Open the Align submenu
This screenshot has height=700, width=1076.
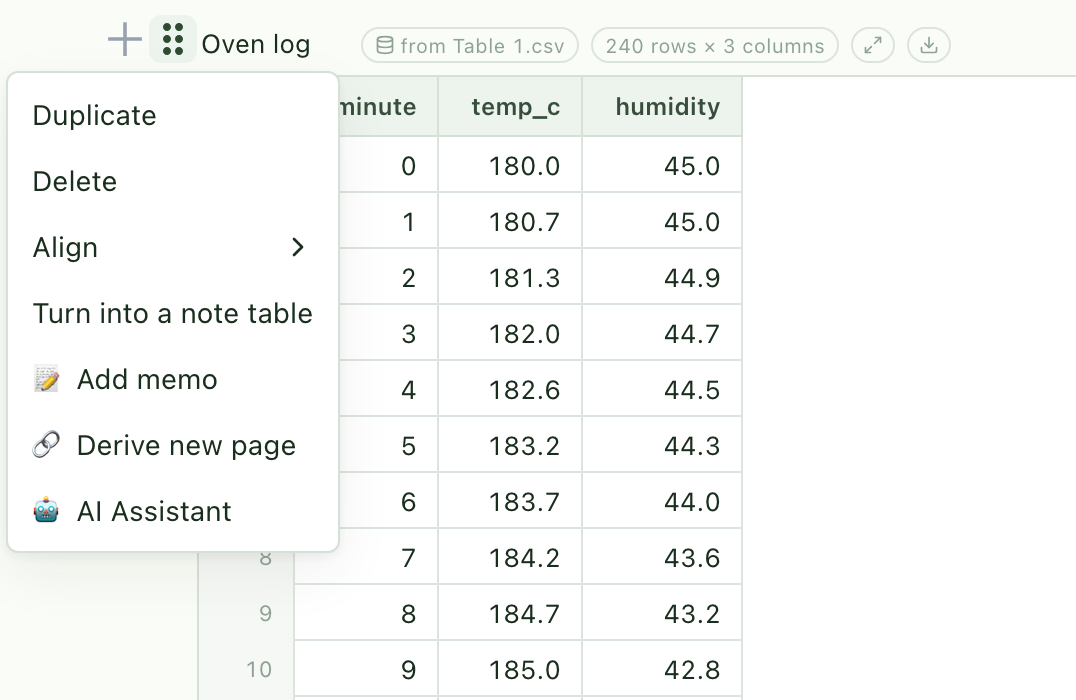[x=173, y=247]
